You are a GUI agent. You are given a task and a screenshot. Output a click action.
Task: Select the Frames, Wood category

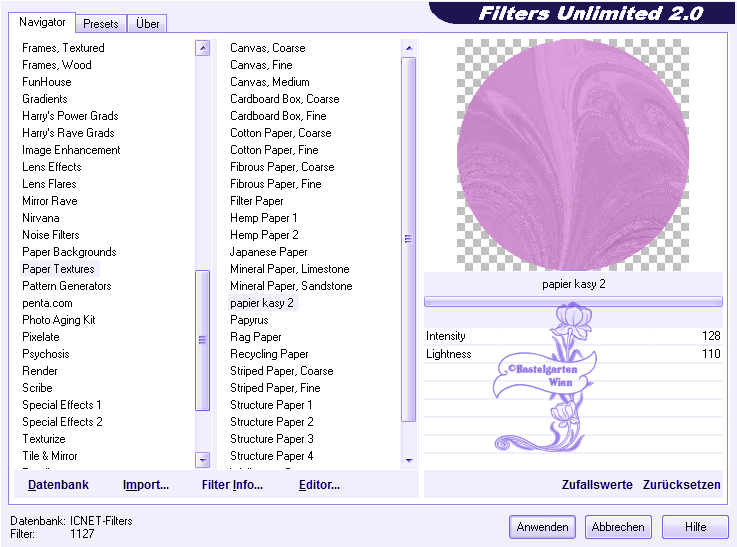57,65
